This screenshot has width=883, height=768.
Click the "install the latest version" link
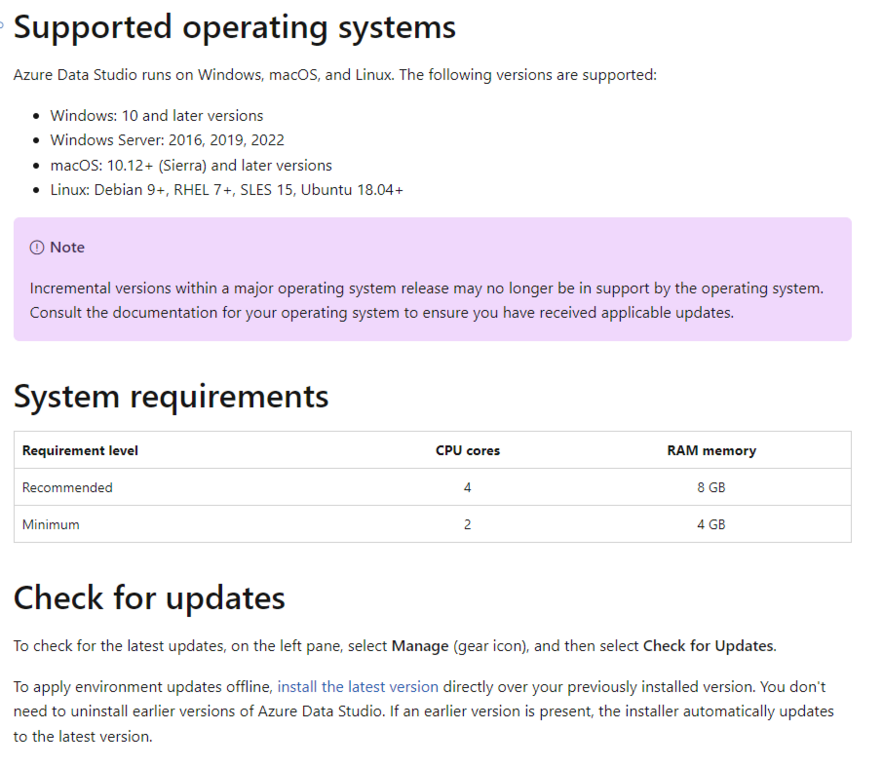pyautogui.click(x=358, y=687)
